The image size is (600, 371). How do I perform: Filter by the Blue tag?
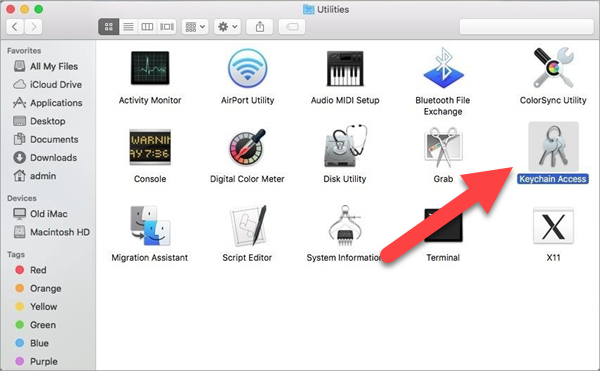click(32, 343)
